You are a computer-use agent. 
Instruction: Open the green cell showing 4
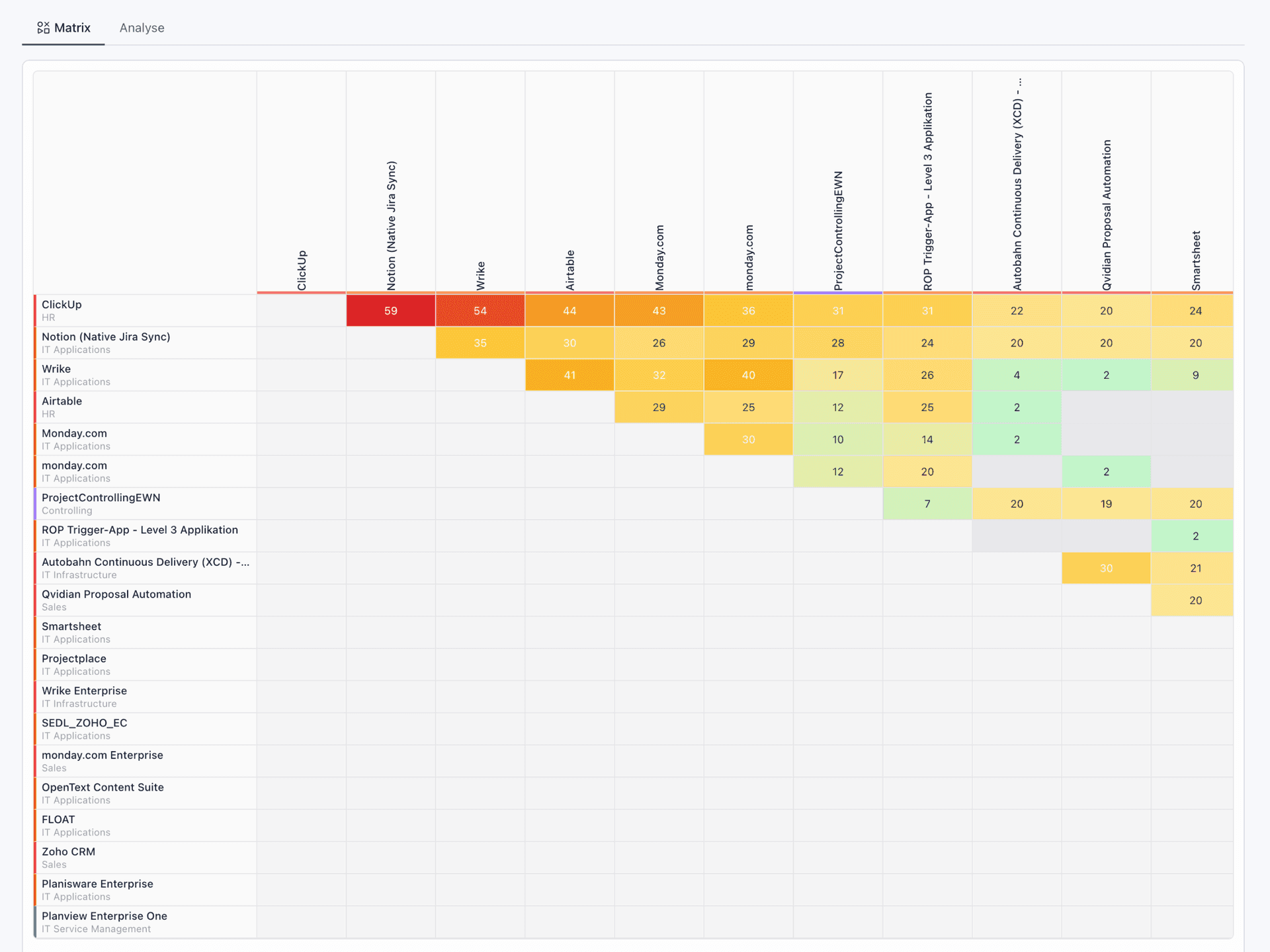point(1017,376)
